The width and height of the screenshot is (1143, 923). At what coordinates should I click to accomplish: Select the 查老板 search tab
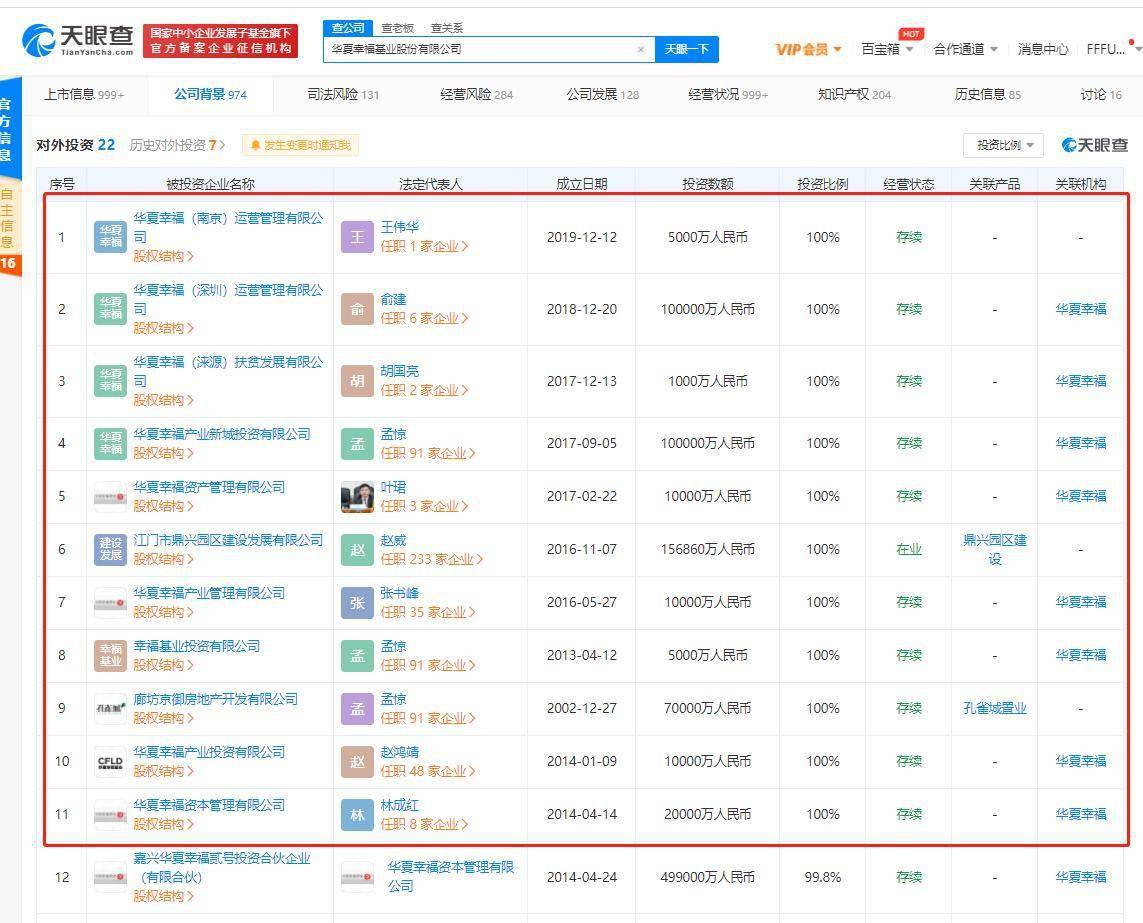(x=397, y=27)
